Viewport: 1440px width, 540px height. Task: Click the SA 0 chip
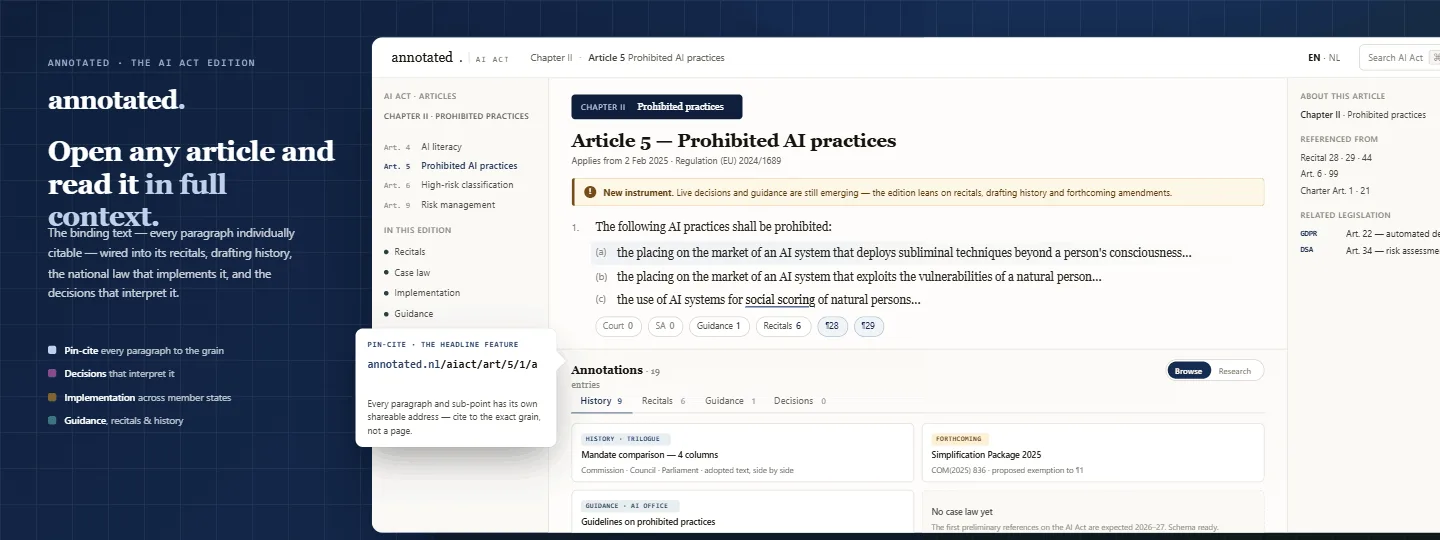(x=665, y=326)
